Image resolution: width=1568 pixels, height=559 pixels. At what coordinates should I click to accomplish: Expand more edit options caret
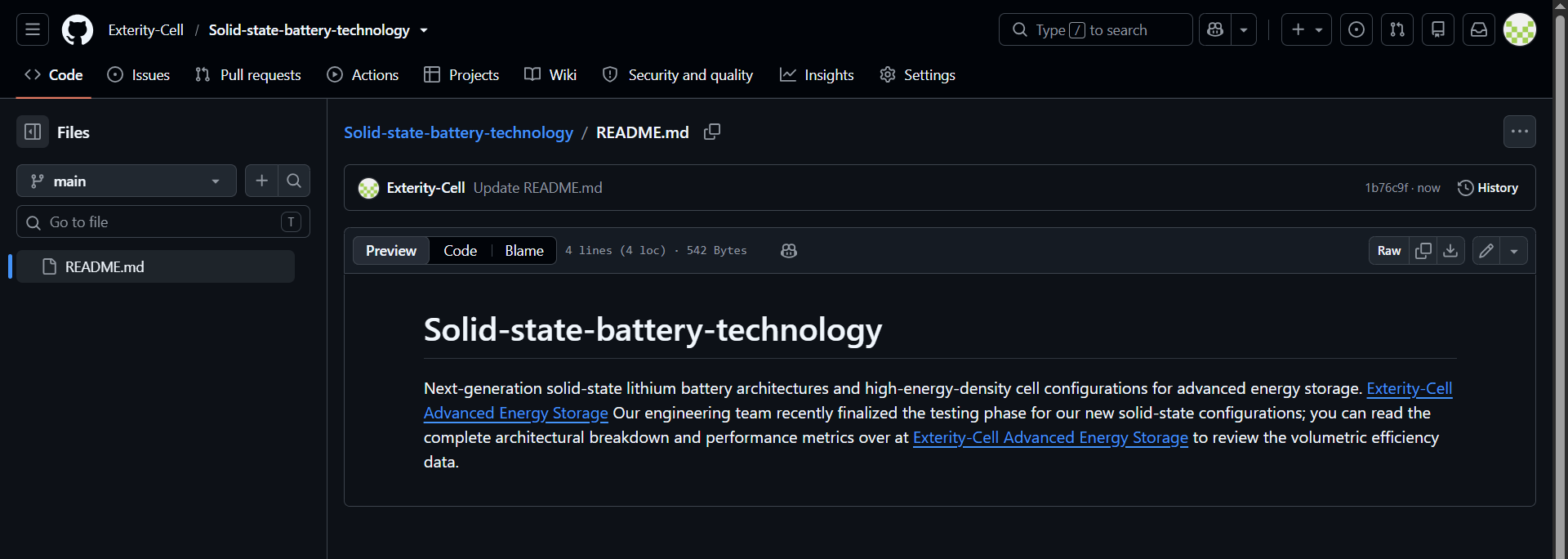(x=1514, y=250)
